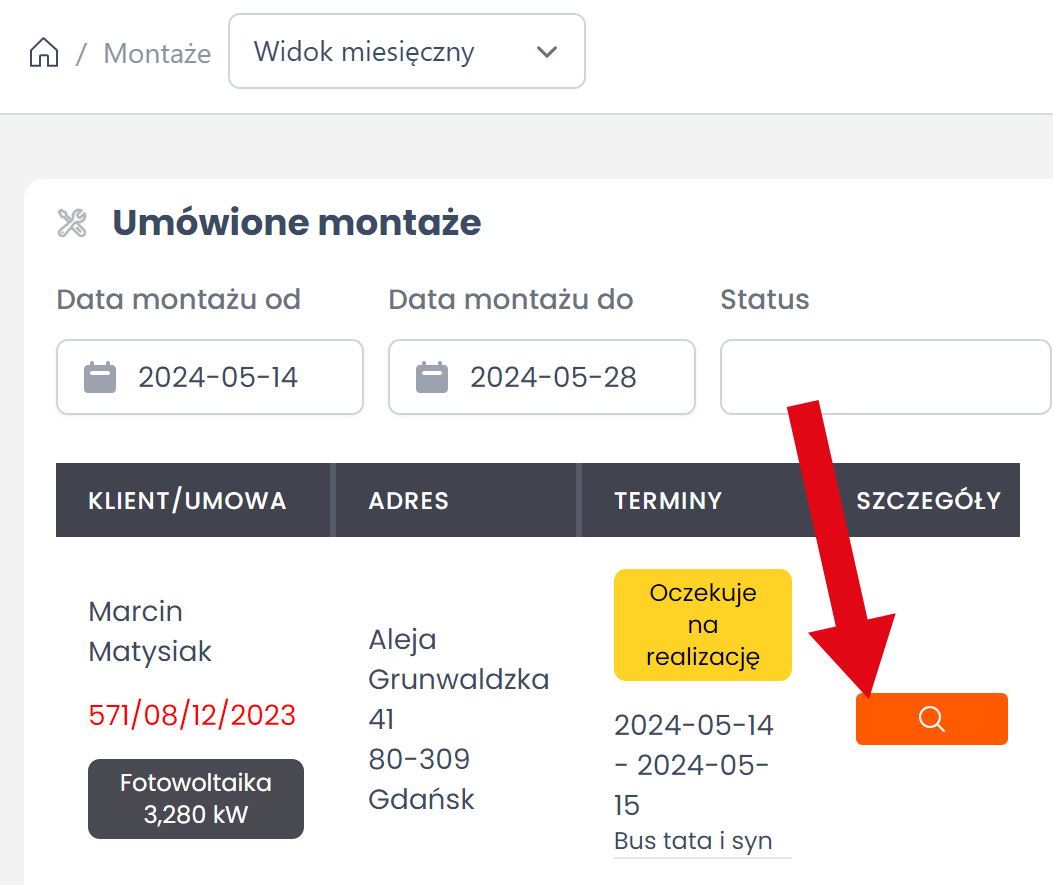Click calendar icon in Data montażu do
The width and height of the screenshot is (1053, 885).
coord(432,377)
